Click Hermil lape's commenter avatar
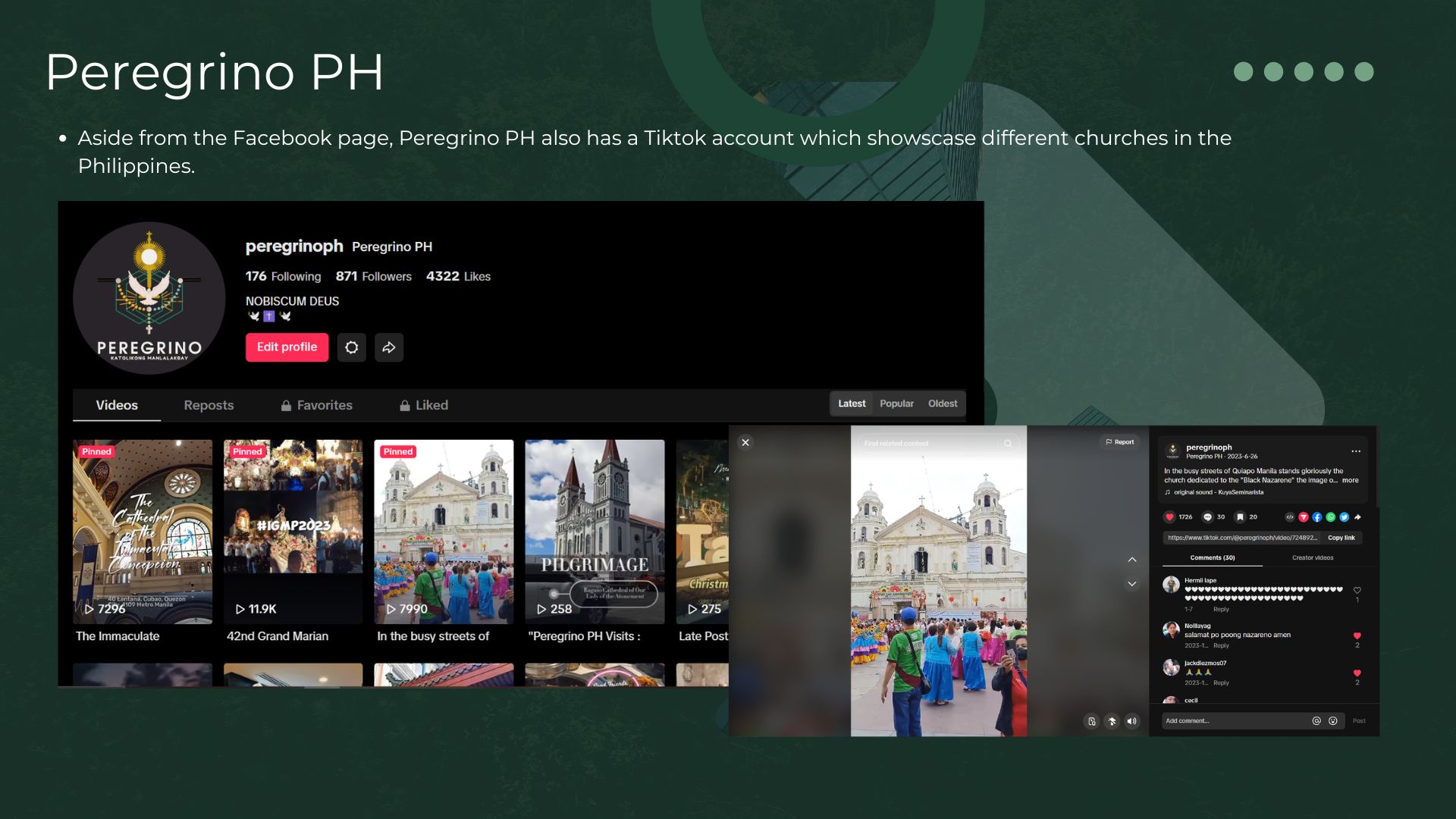This screenshot has height=819, width=1456. click(1171, 585)
